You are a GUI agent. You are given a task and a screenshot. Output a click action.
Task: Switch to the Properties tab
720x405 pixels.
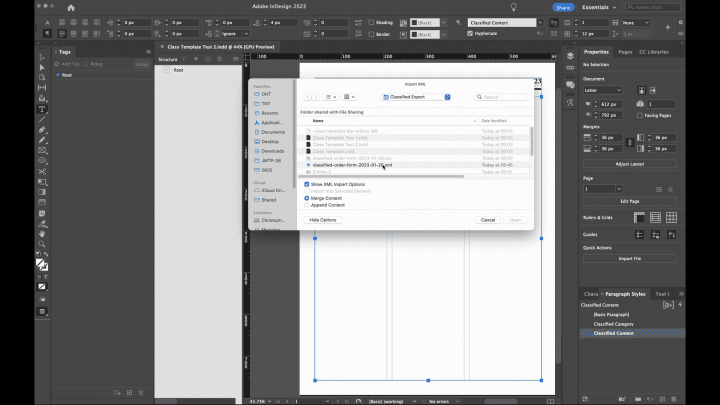(596, 52)
